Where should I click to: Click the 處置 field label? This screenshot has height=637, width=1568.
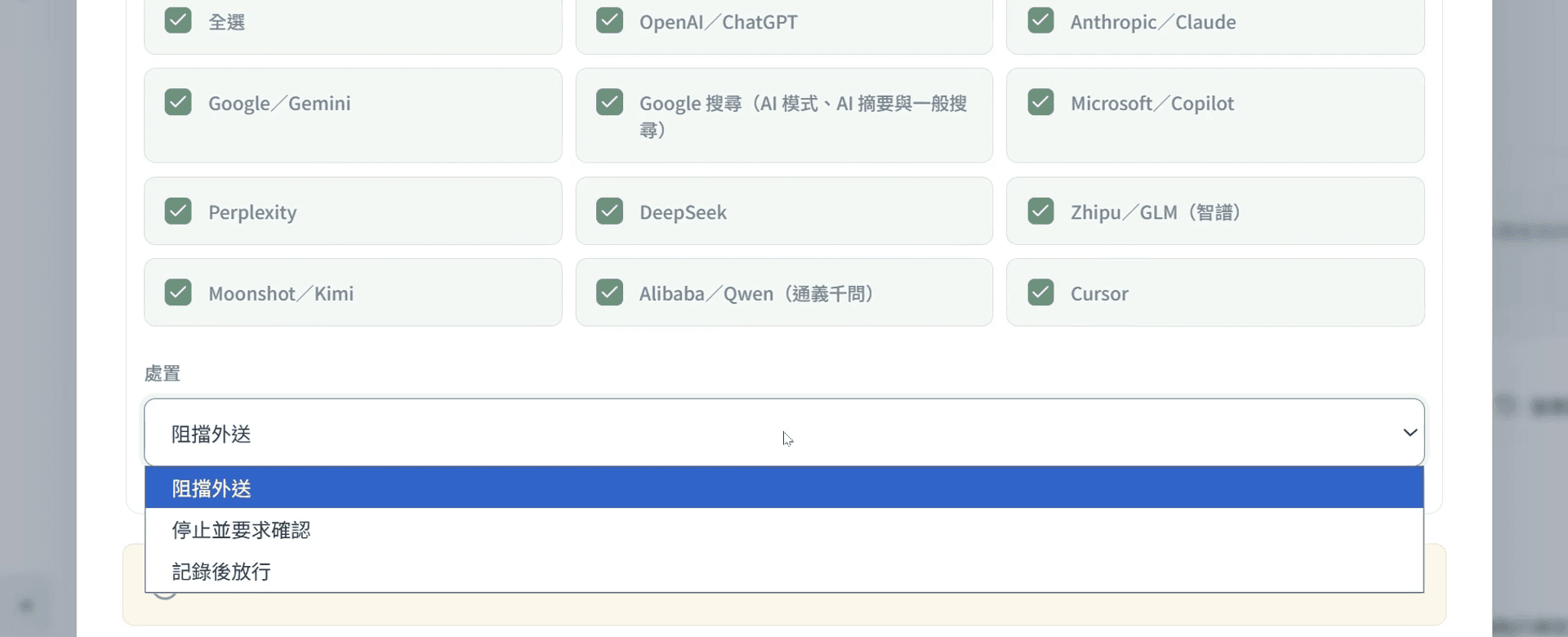(163, 373)
